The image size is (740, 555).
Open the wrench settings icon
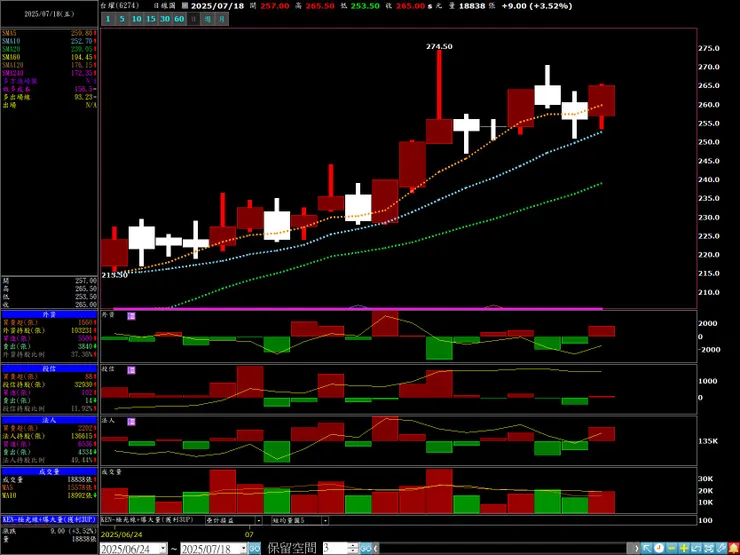tap(721, 548)
